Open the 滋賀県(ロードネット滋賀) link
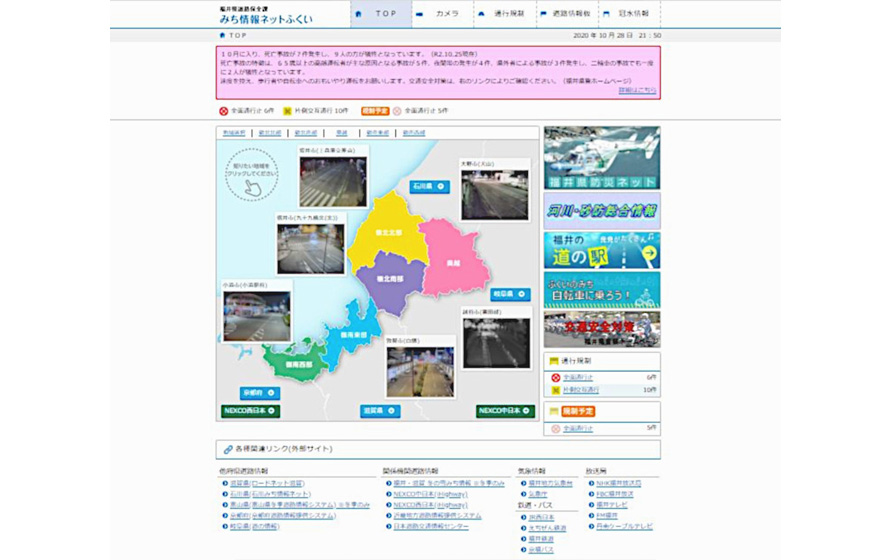 (267, 483)
